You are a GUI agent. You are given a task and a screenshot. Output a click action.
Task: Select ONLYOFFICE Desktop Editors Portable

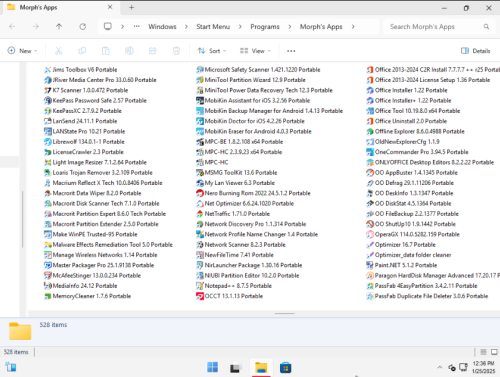[x=430, y=162]
